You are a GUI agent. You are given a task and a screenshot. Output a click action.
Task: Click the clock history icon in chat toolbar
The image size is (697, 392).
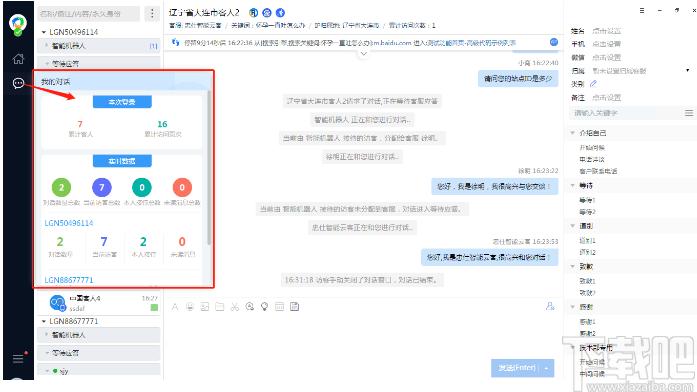pos(250,306)
